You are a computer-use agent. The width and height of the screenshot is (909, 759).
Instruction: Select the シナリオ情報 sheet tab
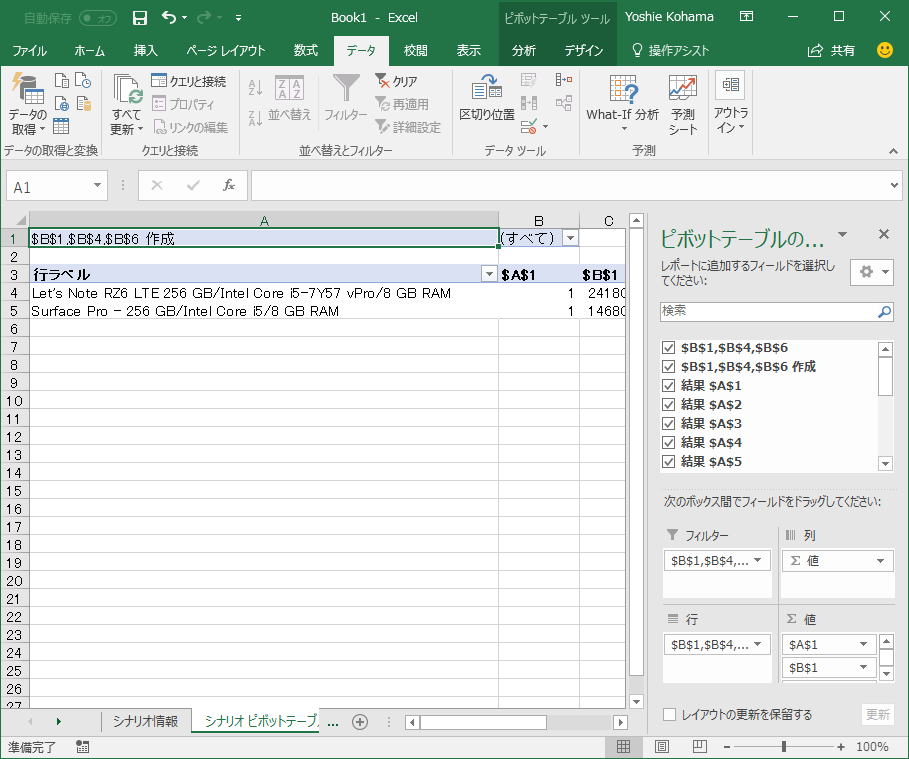click(x=146, y=721)
